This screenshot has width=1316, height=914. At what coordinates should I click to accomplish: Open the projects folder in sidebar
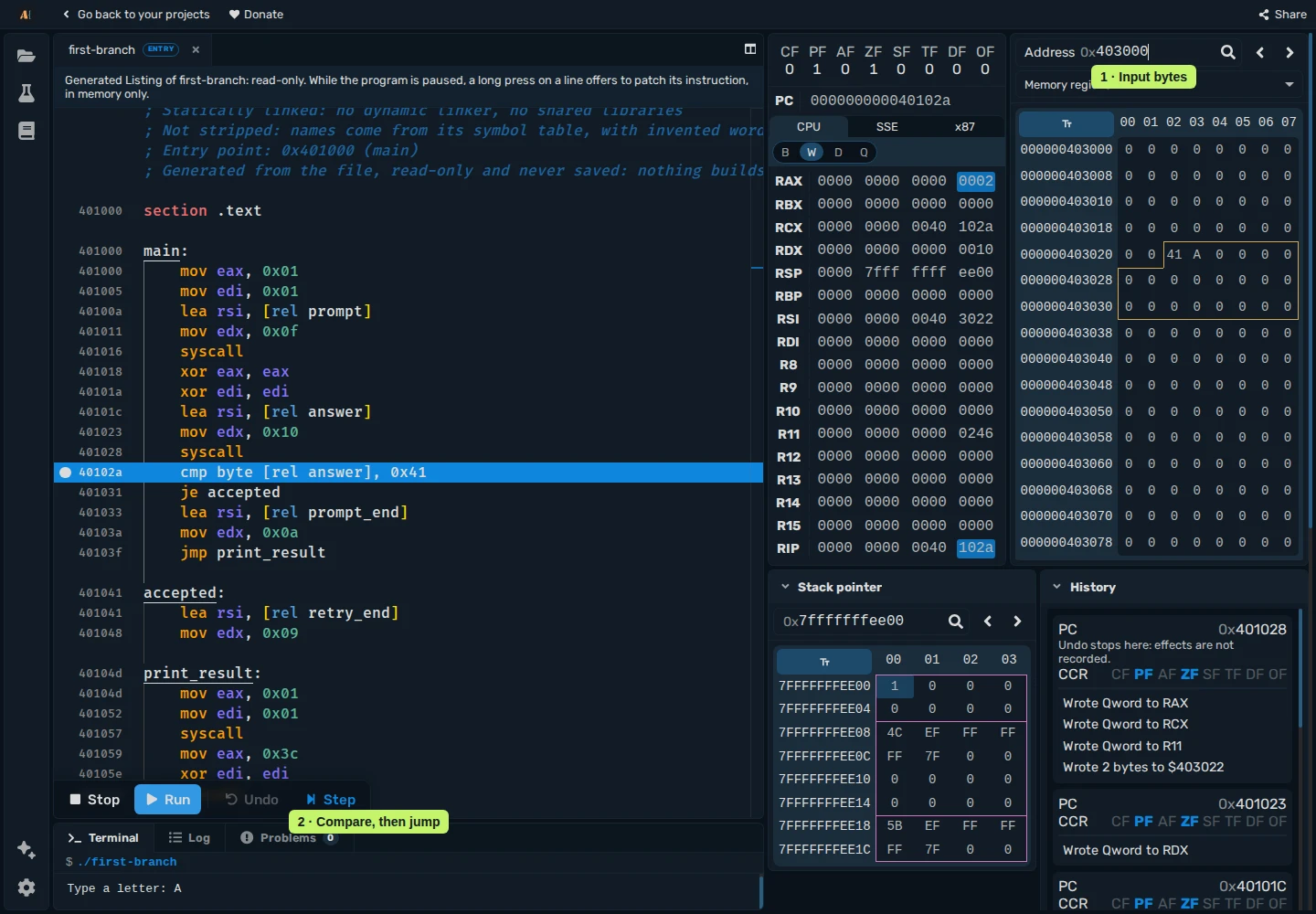click(27, 56)
